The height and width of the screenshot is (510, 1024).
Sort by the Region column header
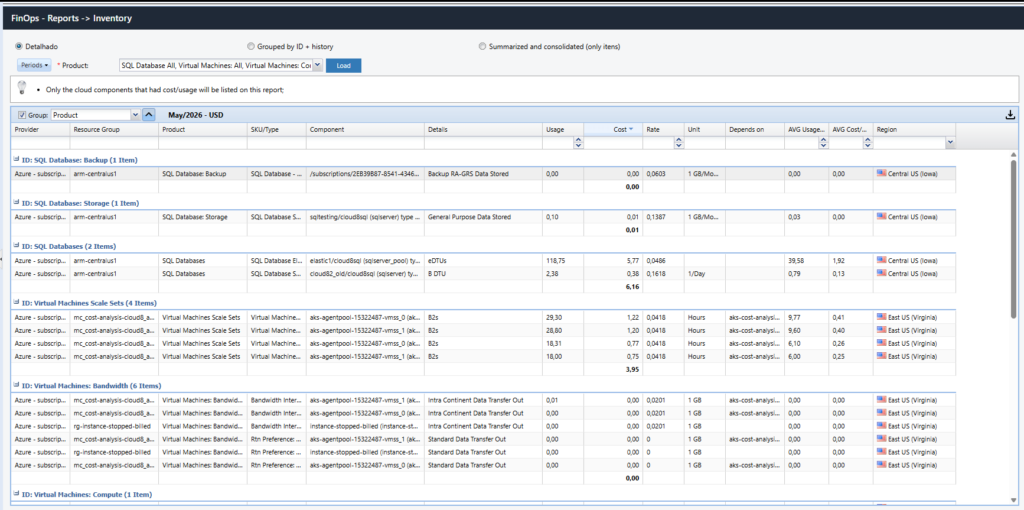tap(914, 129)
